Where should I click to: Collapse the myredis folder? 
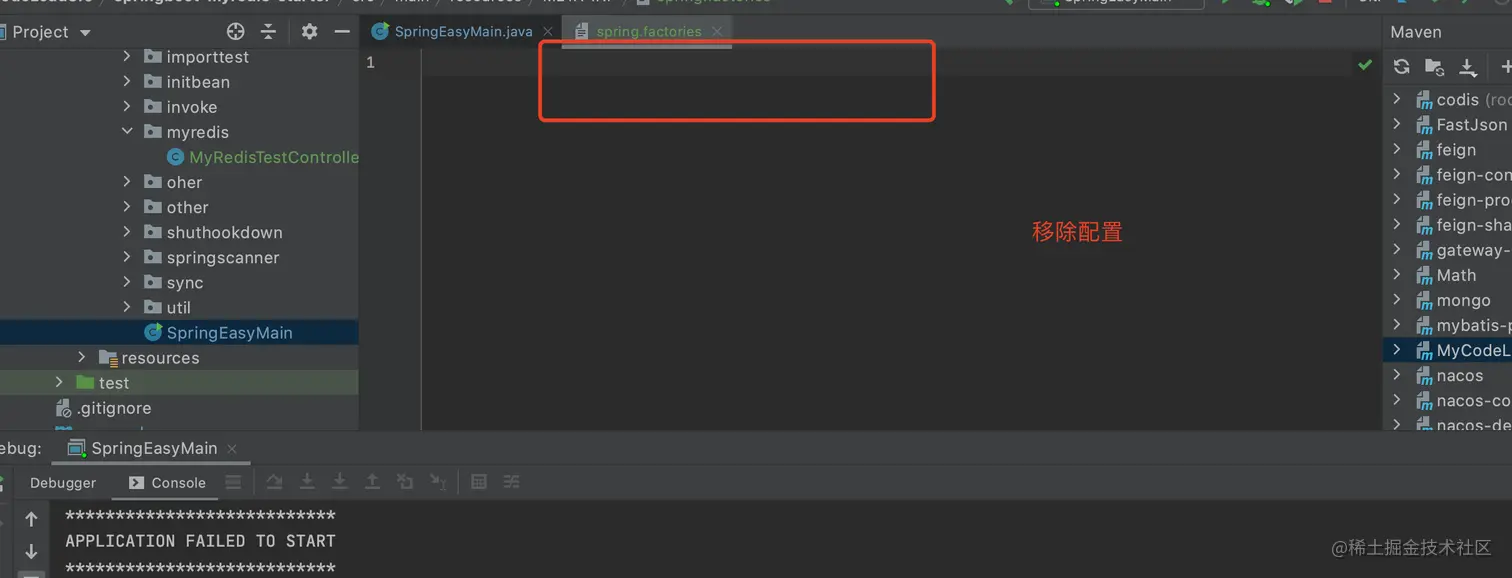127,132
